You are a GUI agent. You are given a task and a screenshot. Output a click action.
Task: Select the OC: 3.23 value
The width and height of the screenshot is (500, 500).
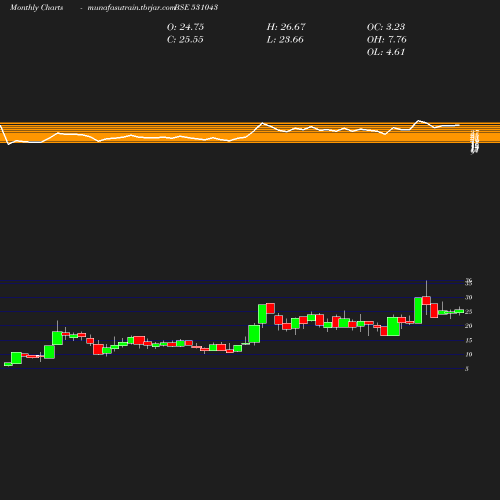[x=386, y=27]
